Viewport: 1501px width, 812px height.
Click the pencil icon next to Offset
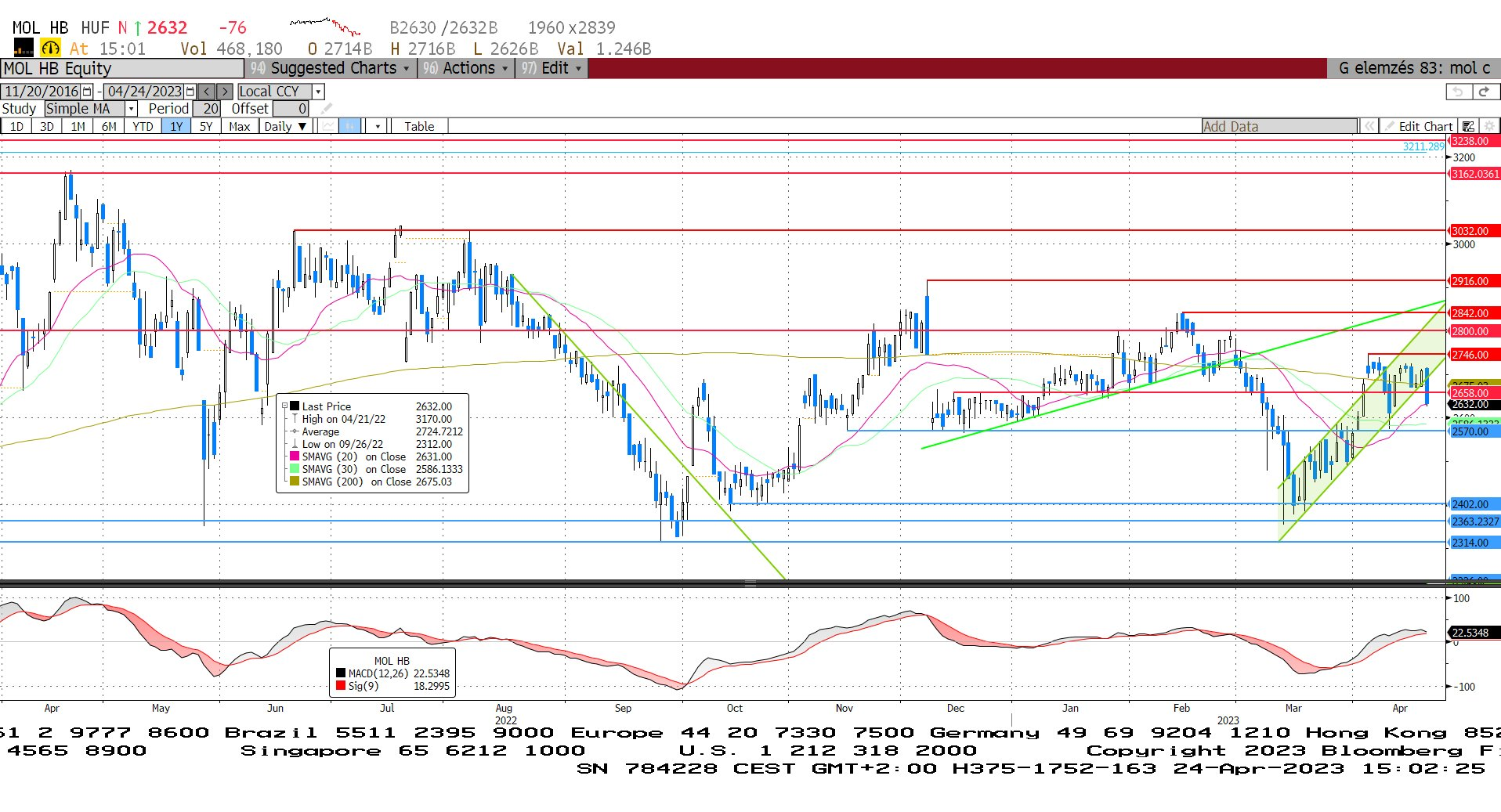pyautogui.click(x=327, y=109)
